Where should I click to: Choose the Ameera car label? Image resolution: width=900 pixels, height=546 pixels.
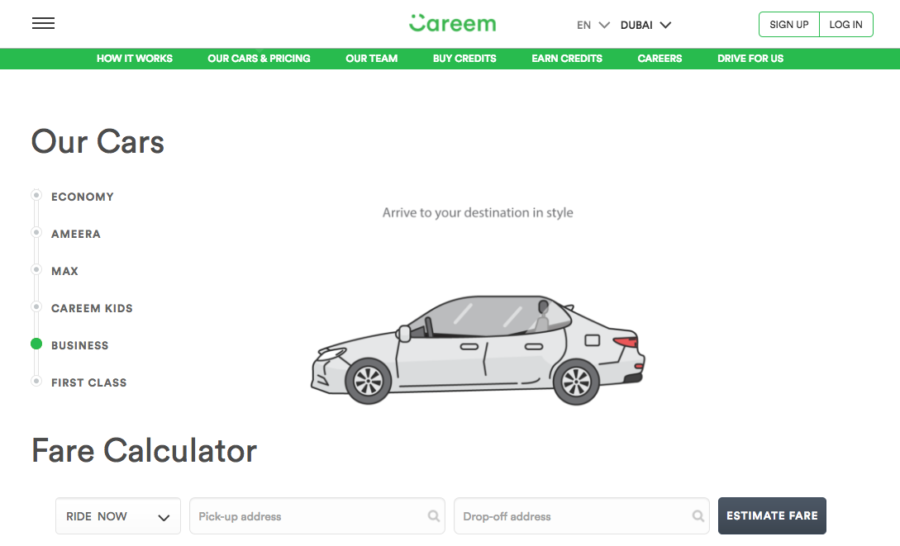coord(76,234)
